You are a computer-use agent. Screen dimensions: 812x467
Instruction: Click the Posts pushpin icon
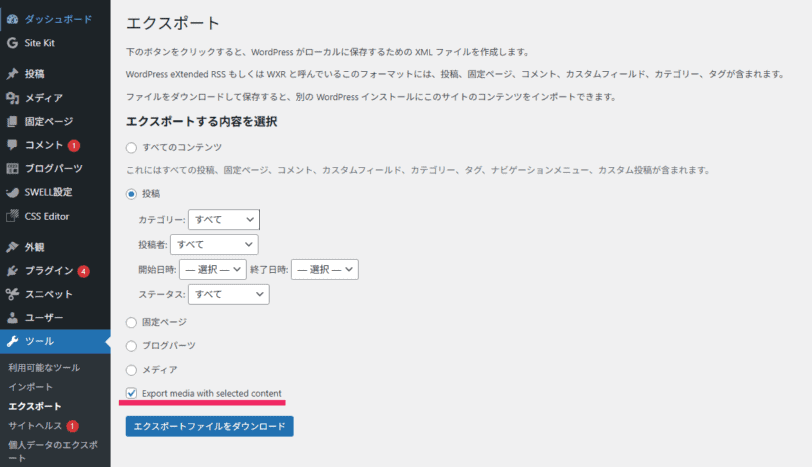point(12,74)
